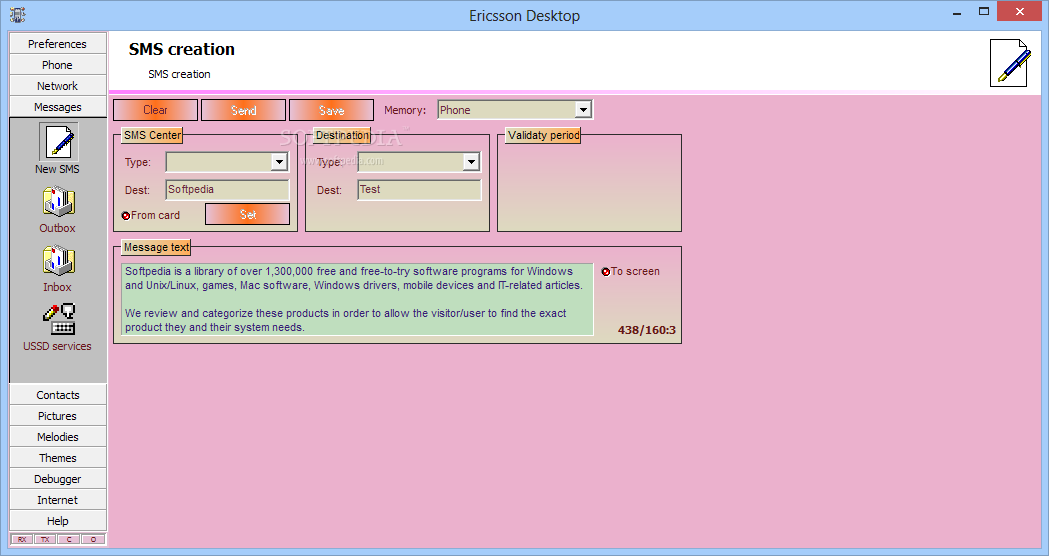Open the Phone section
This screenshot has height=556, width=1049.
58,65
